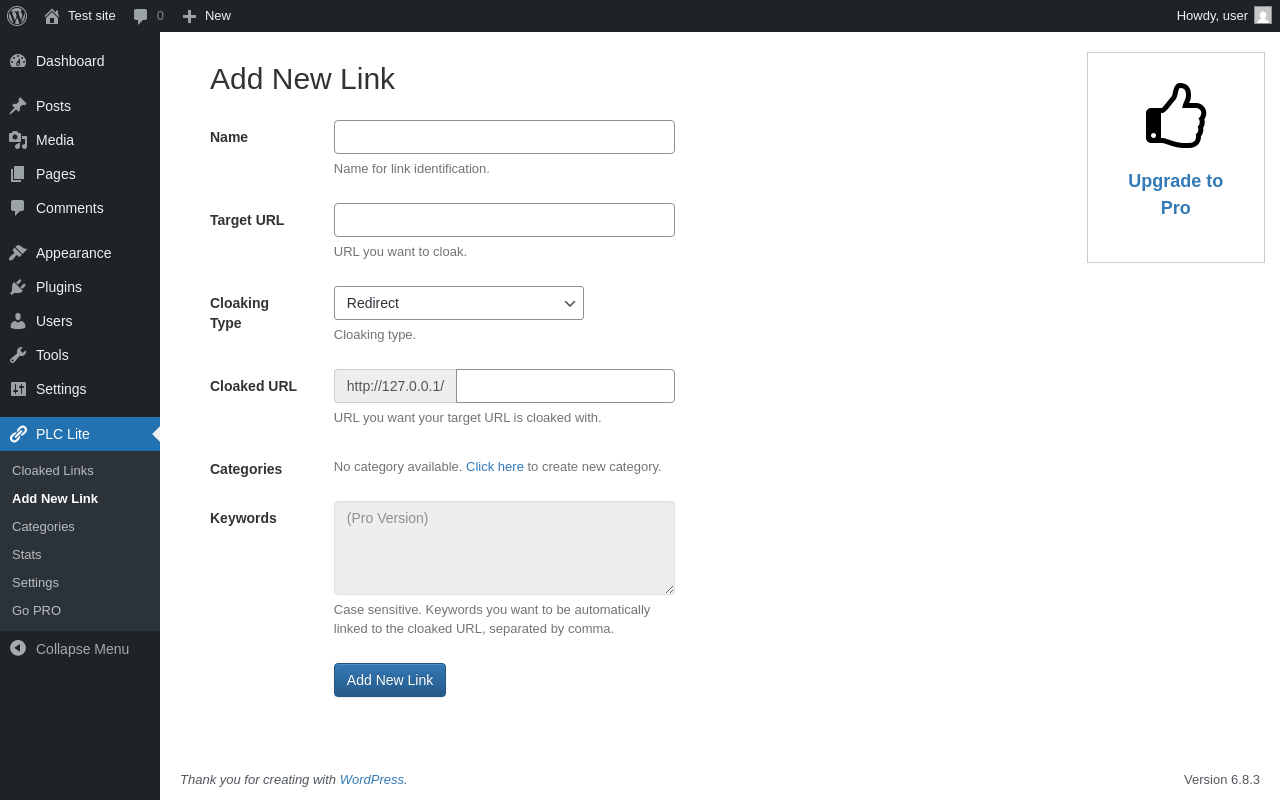This screenshot has height=800, width=1280.
Task: Open the Upgrade to Pro link
Action: 1175,194
